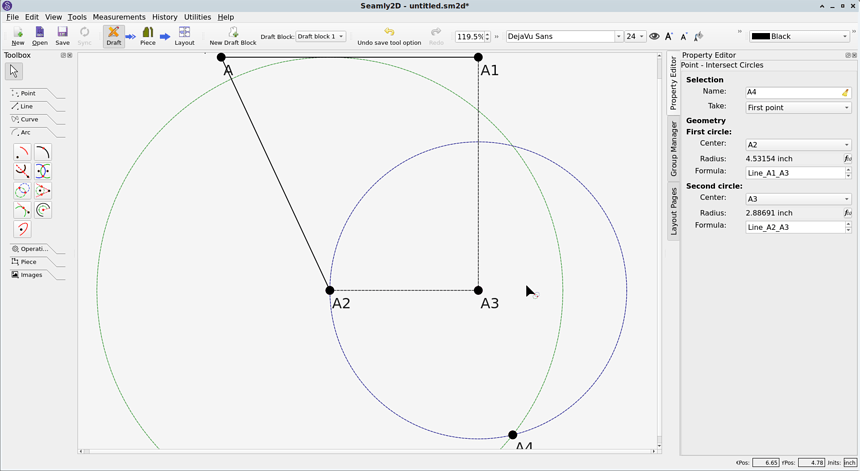The width and height of the screenshot is (860, 471).
Task: Switch to Layout mode icon
Action: point(184,34)
